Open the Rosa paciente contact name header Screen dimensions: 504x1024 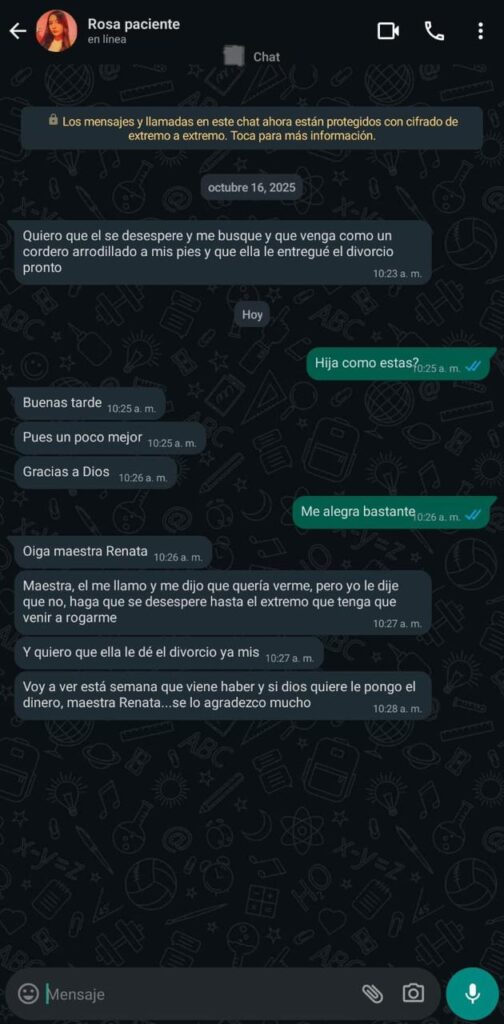coord(134,24)
